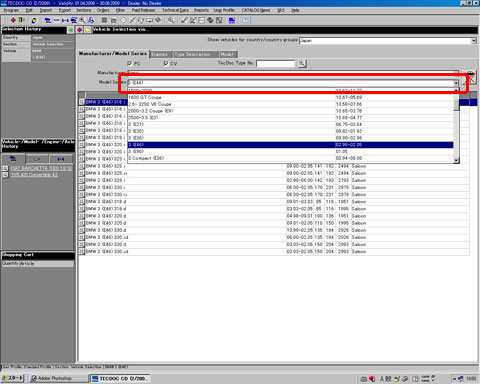Image resolution: width=480 pixels, height=384 pixels.
Task: Click the green back arrow beside Selection History
Action: [71, 30]
